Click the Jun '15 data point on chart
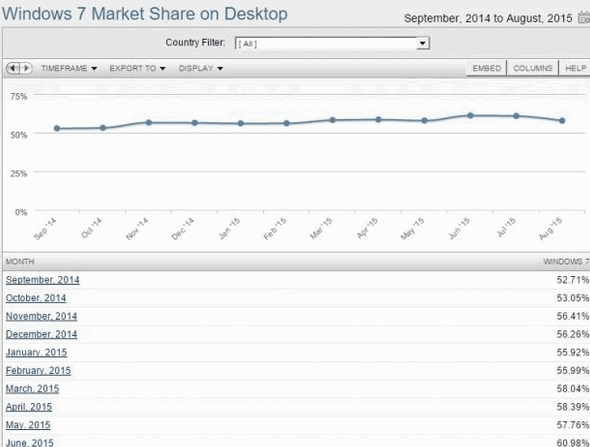The height and width of the screenshot is (447, 590). [470, 116]
